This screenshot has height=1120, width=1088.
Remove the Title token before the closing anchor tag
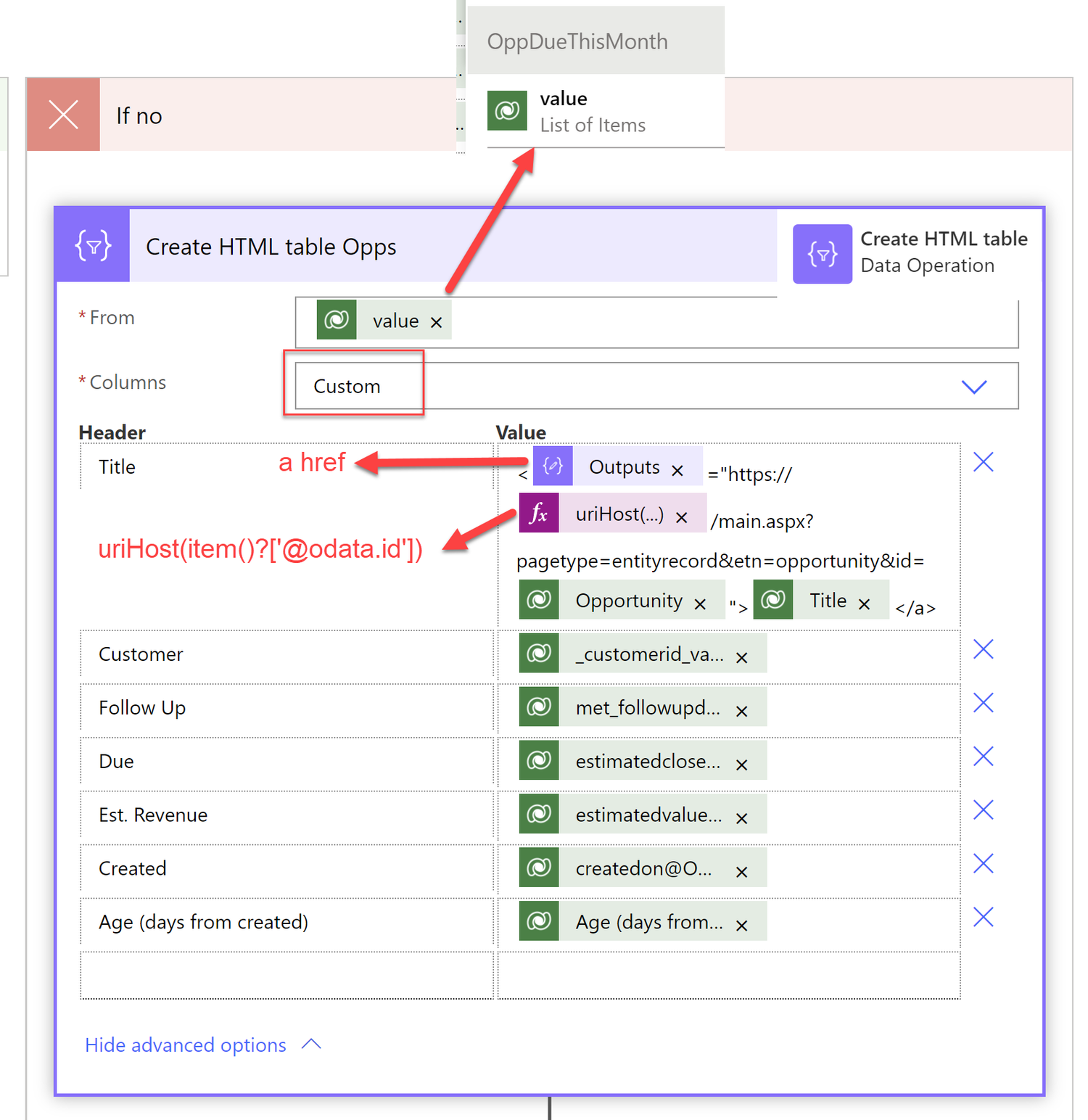point(865,602)
